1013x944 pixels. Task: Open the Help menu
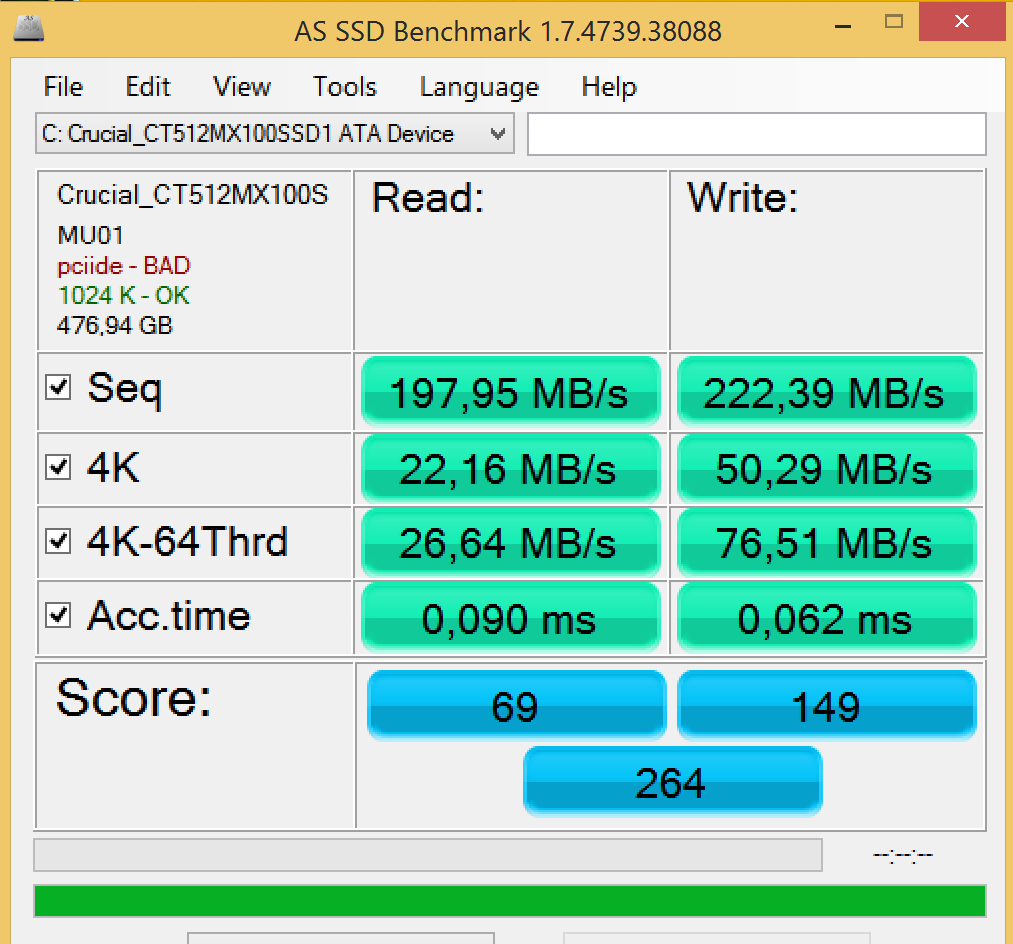[609, 87]
